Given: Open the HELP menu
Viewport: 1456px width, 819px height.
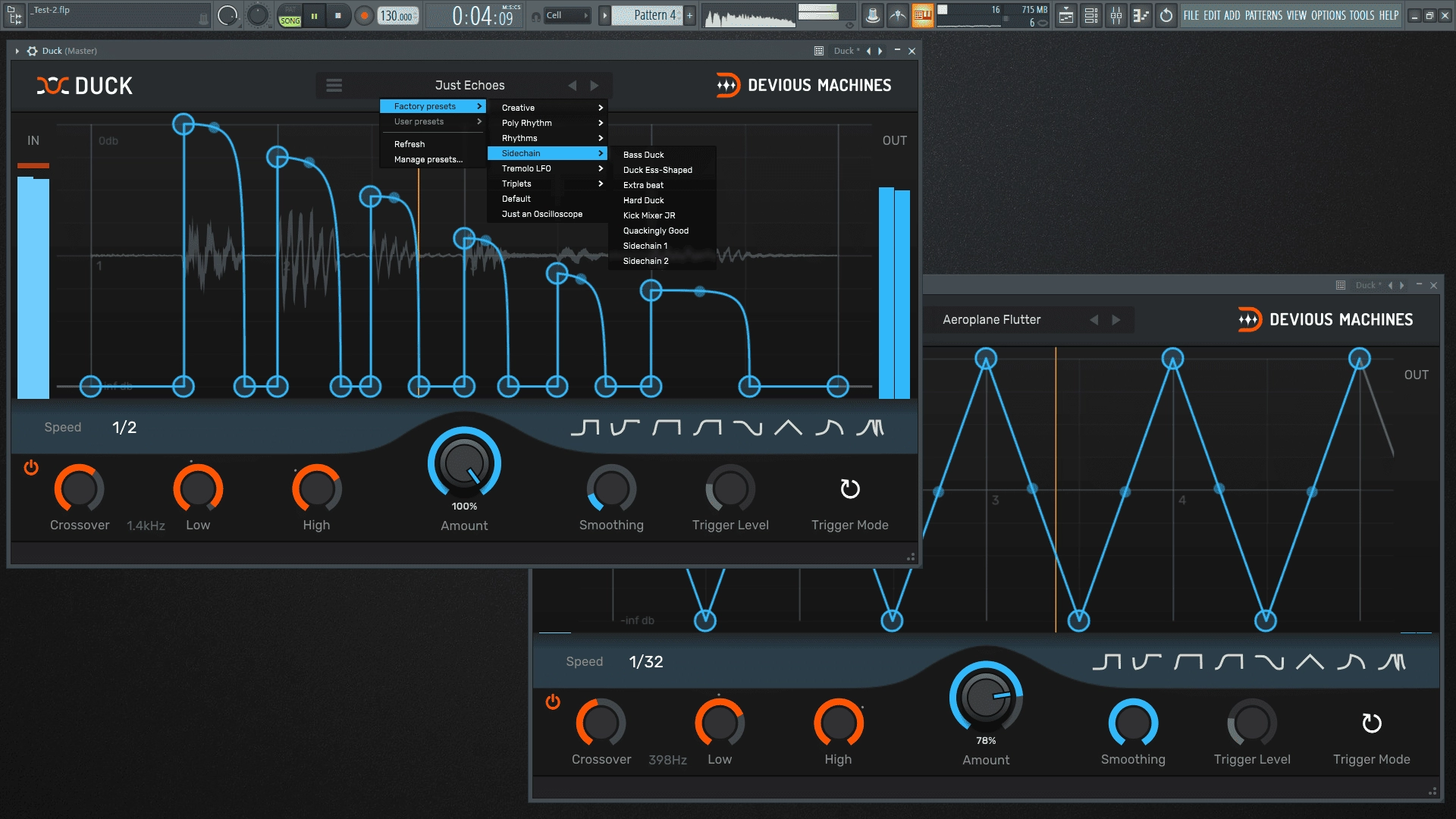Looking at the screenshot, I should 1389,15.
